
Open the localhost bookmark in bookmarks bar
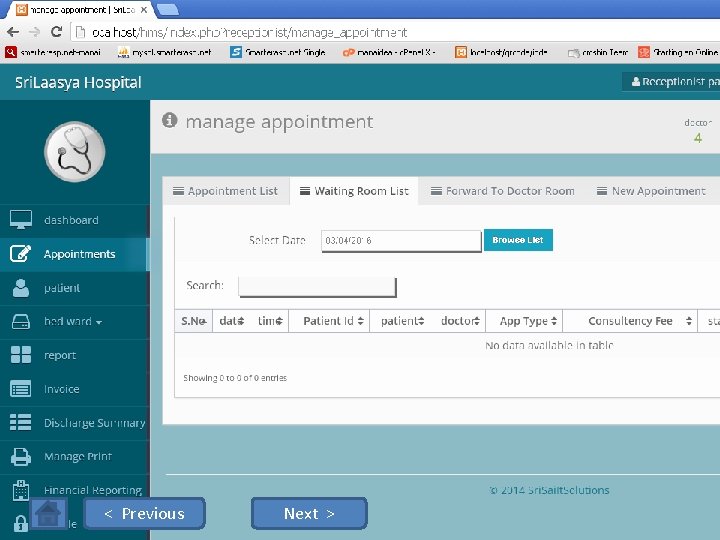pyautogui.click(x=501, y=52)
